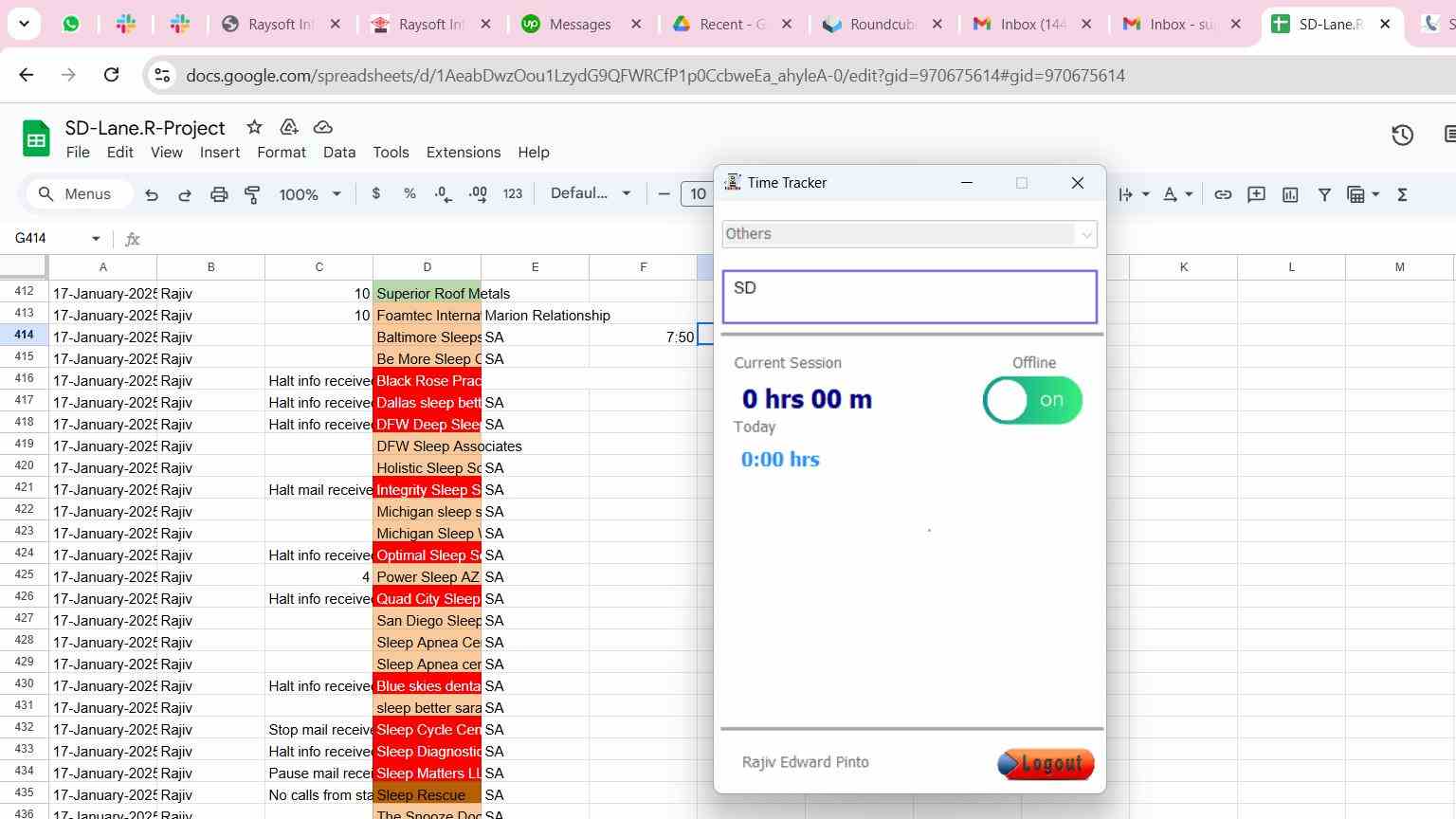Select column D header
Image resolution: width=1456 pixels, height=819 pixels.
click(427, 267)
